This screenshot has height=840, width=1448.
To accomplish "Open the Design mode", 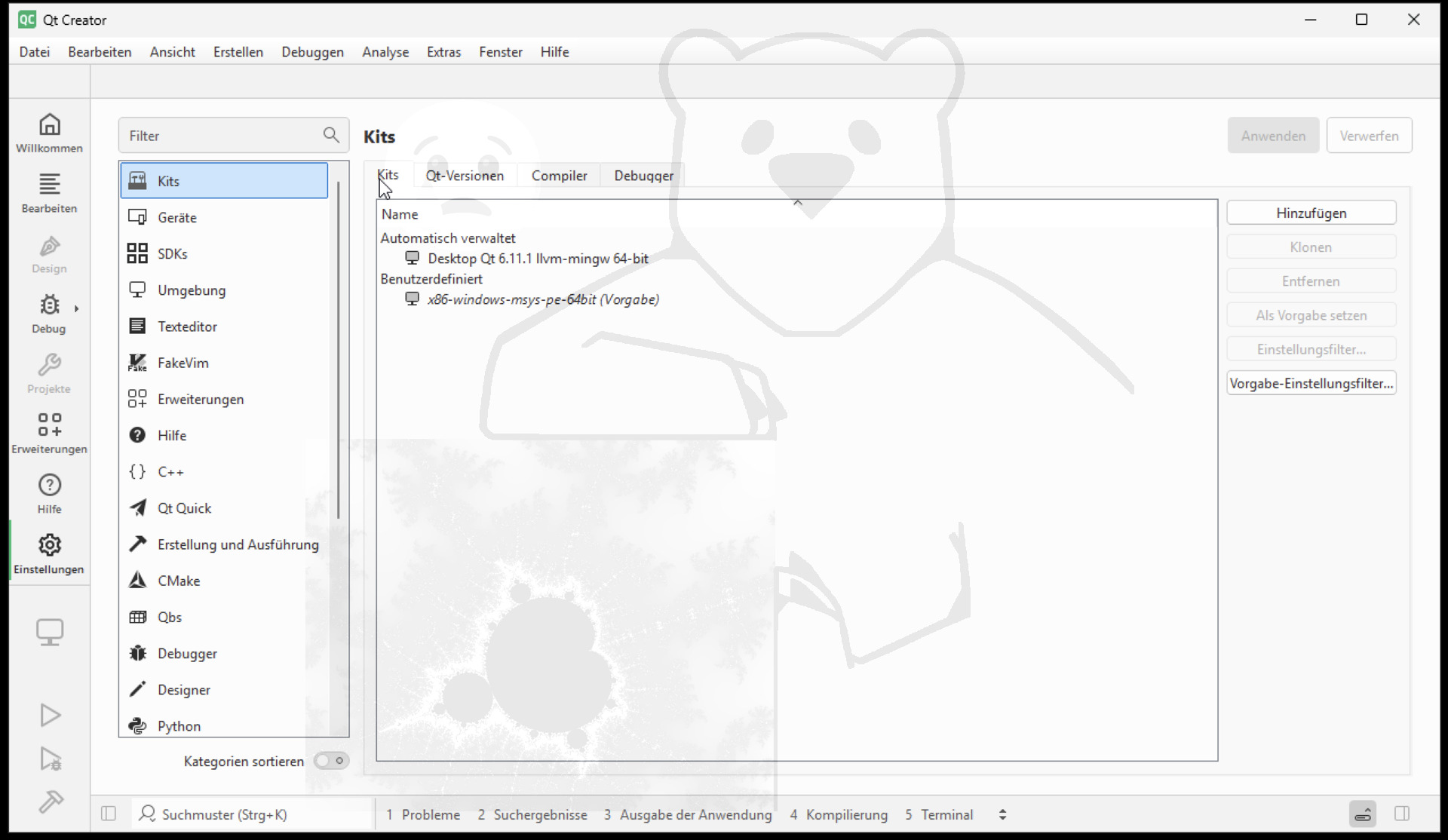I will pos(50,254).
